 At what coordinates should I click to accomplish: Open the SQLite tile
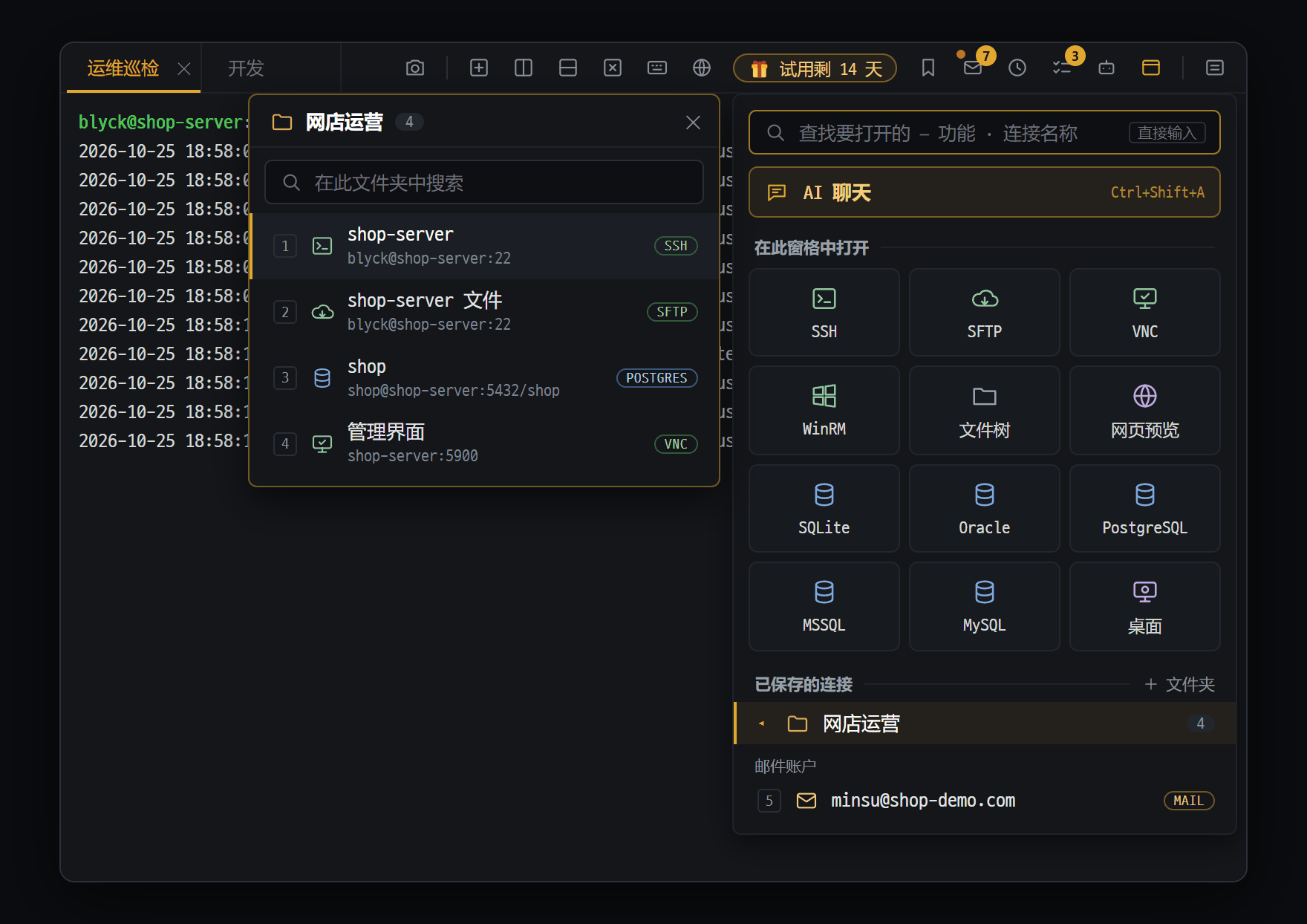tap(824, 509)
